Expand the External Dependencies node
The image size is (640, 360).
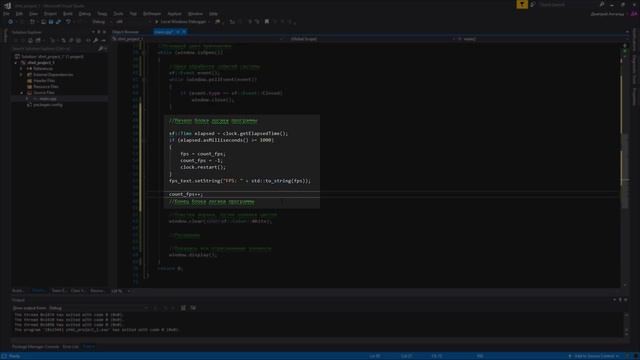pyautogui.click(x=22, y=75)
